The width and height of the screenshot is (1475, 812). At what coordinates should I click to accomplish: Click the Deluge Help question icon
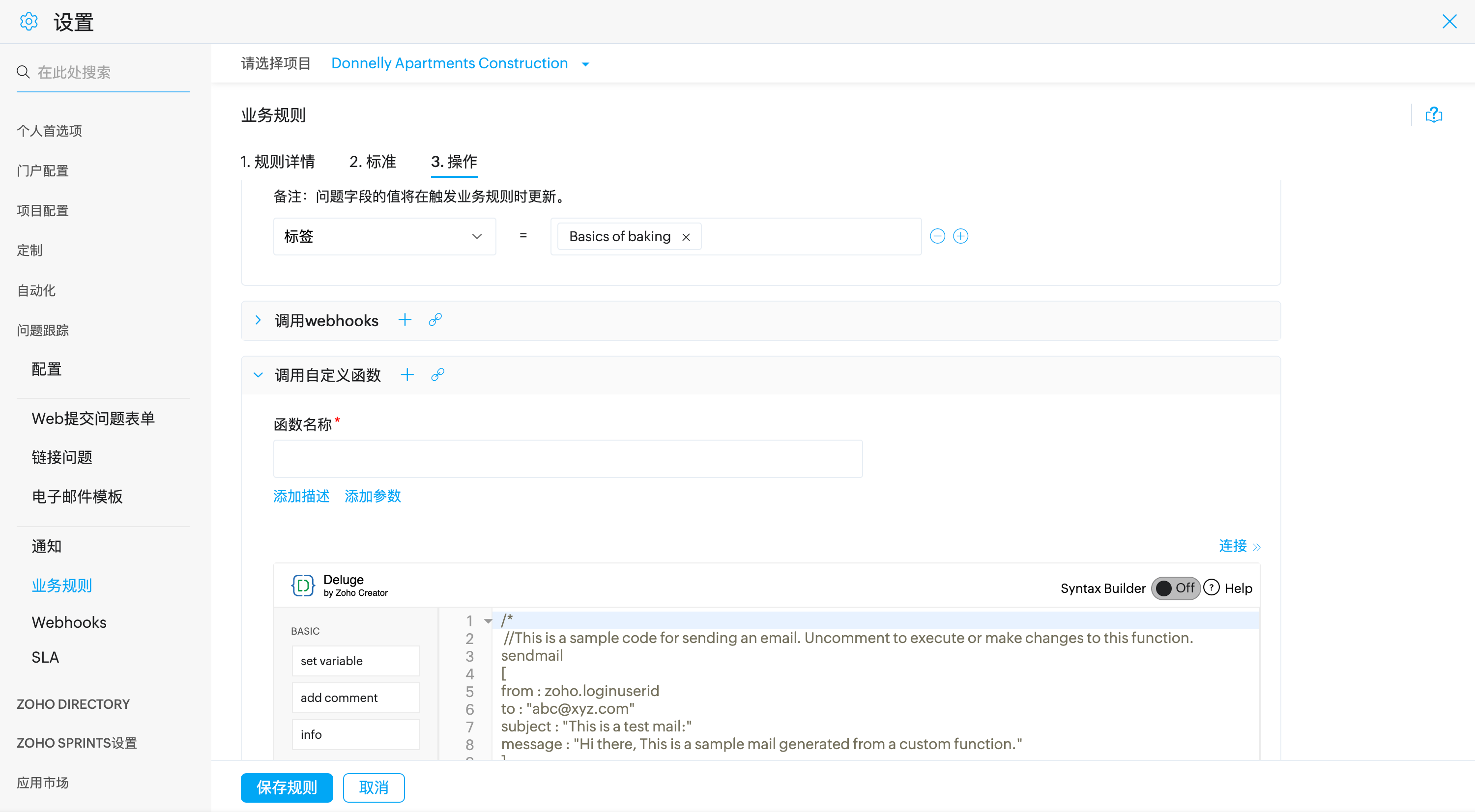[x=1212, y=588]
